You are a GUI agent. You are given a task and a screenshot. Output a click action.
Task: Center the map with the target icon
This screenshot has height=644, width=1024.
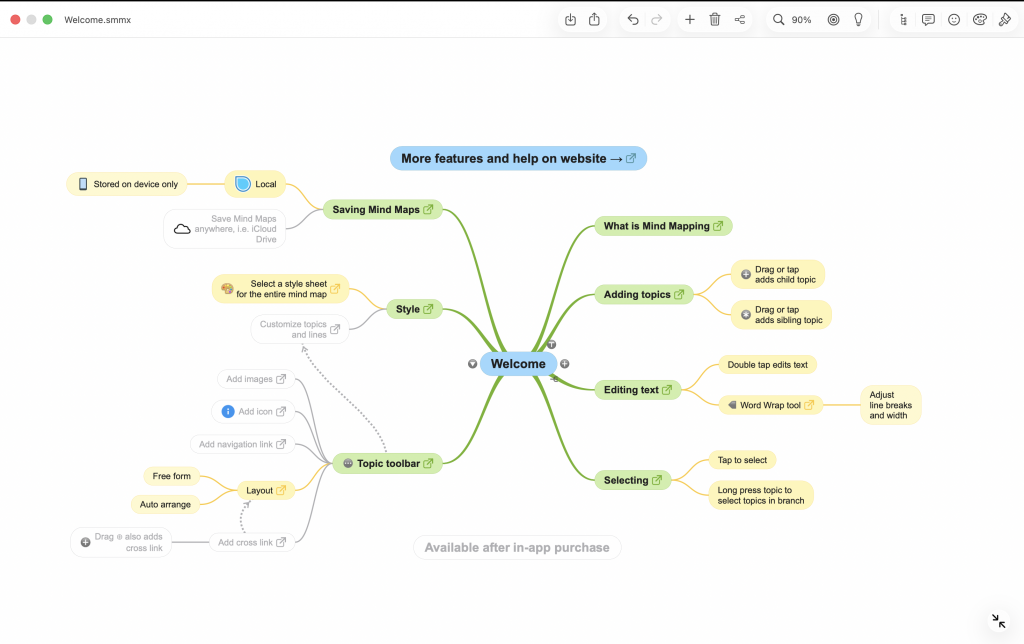(x=833, y=19)
